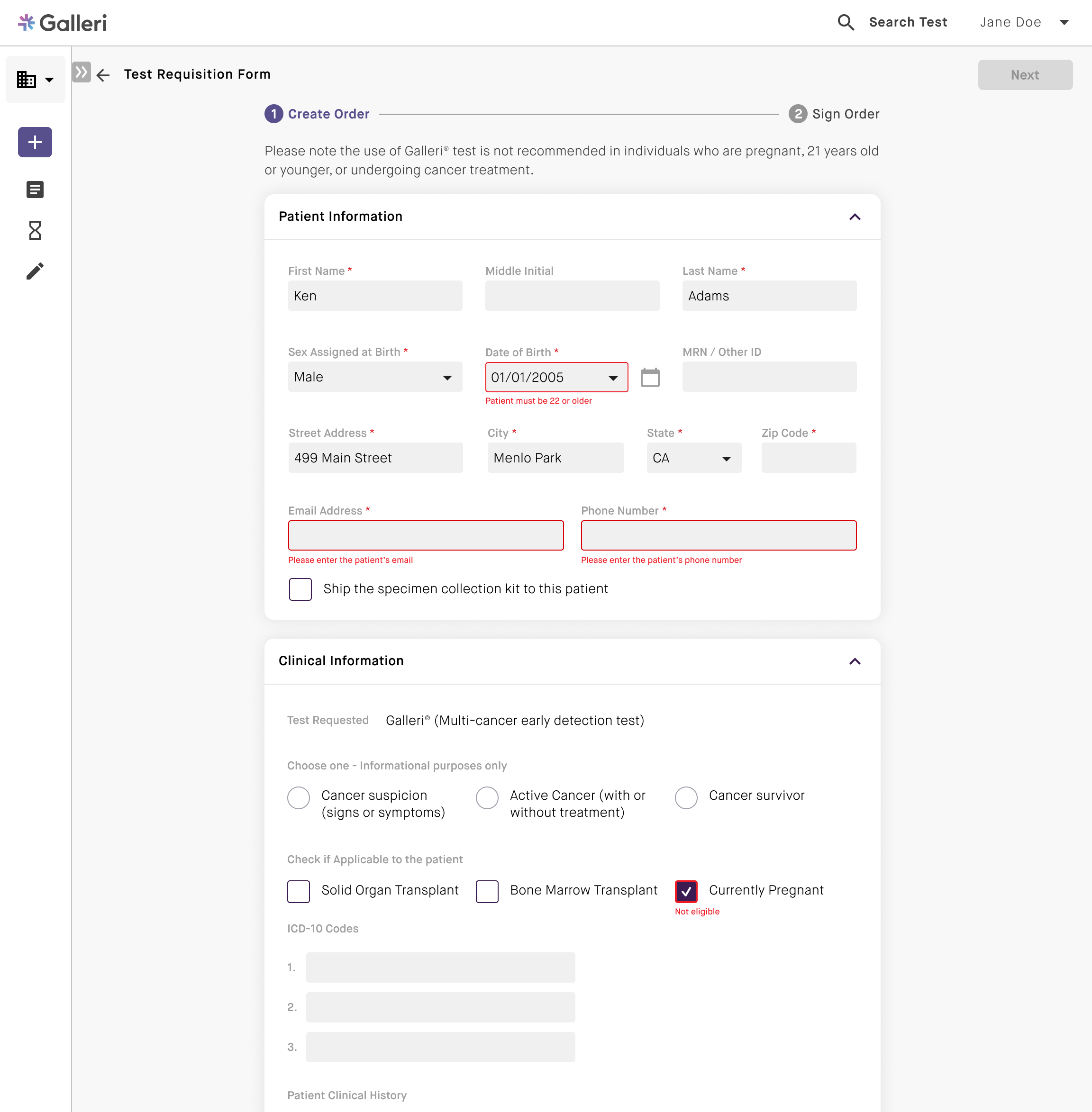Click the back arrow on Test Requisition Form
The width and height of the screenshot is (1092, 1112).
pos(103,74)
